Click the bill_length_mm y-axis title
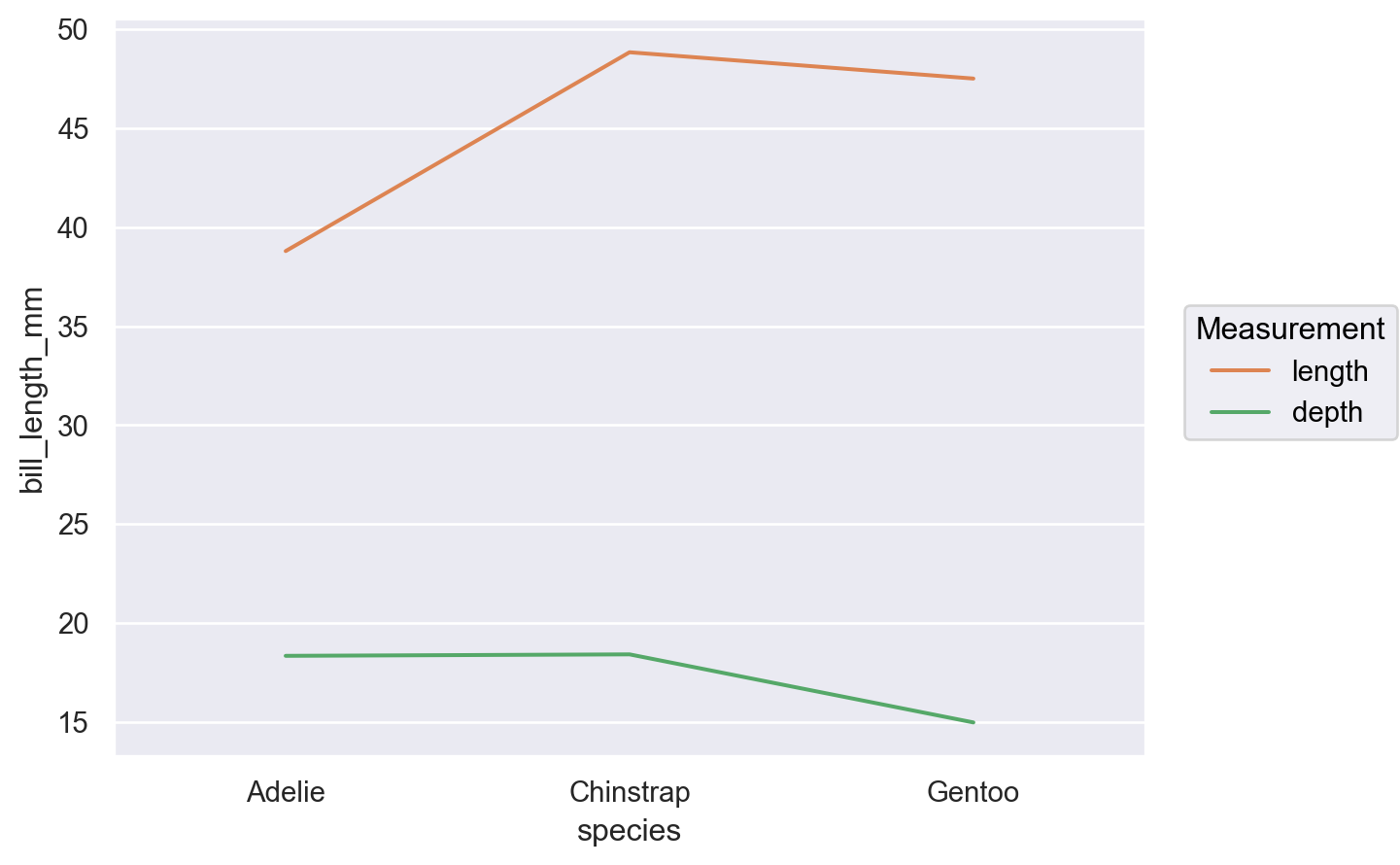 coord(32,390)
